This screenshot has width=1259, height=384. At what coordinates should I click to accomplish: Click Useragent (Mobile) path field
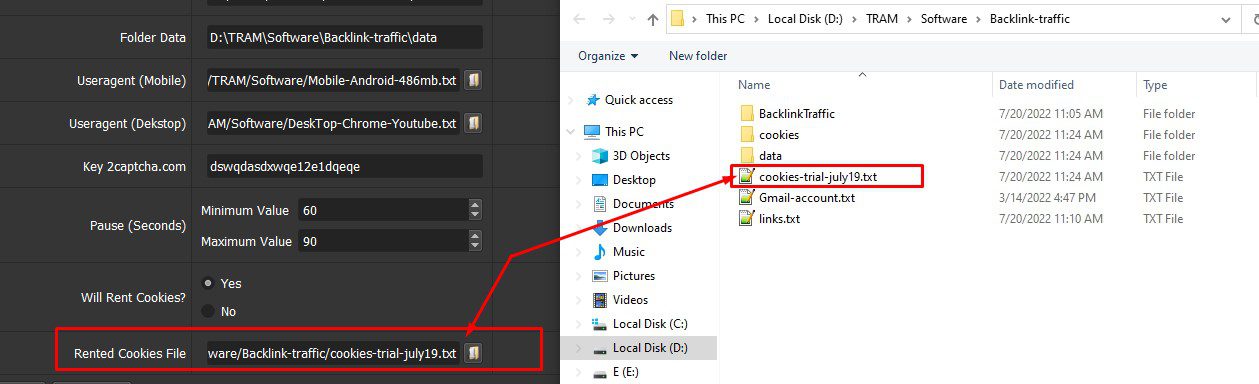332,81
